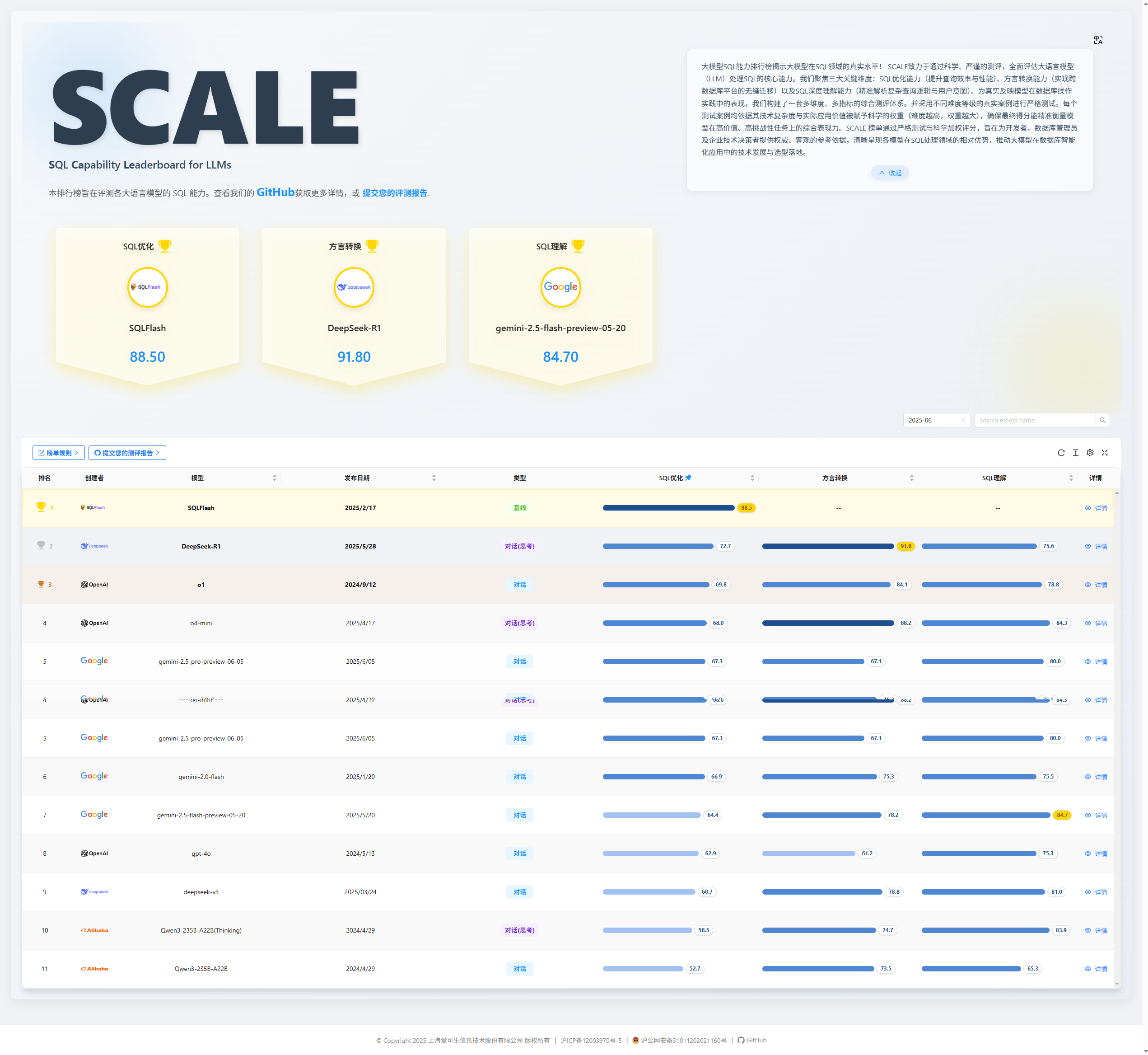Image resolution: width=1148 pixels, height=1055 pixels.
Task: Click OpenAI logo in the gpt-4o row
Action: click(94, 853)
